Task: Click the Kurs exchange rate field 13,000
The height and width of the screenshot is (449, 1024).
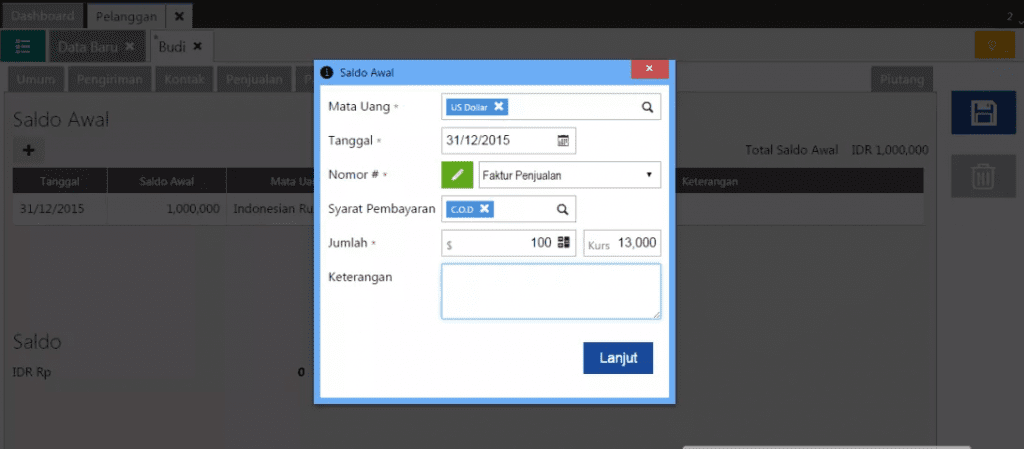Action: click(x=622, y=243)
